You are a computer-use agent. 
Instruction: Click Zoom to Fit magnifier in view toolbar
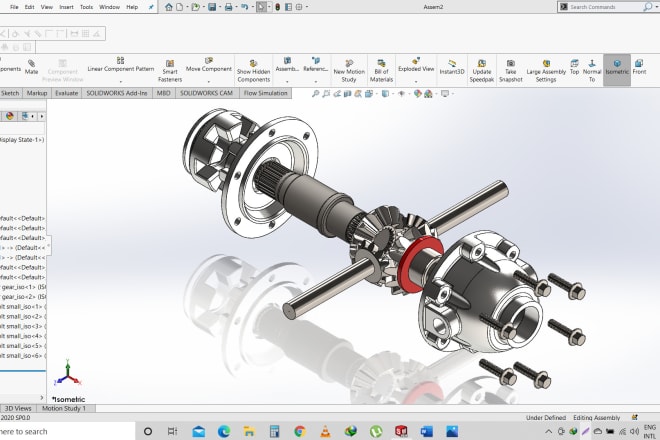315,93
